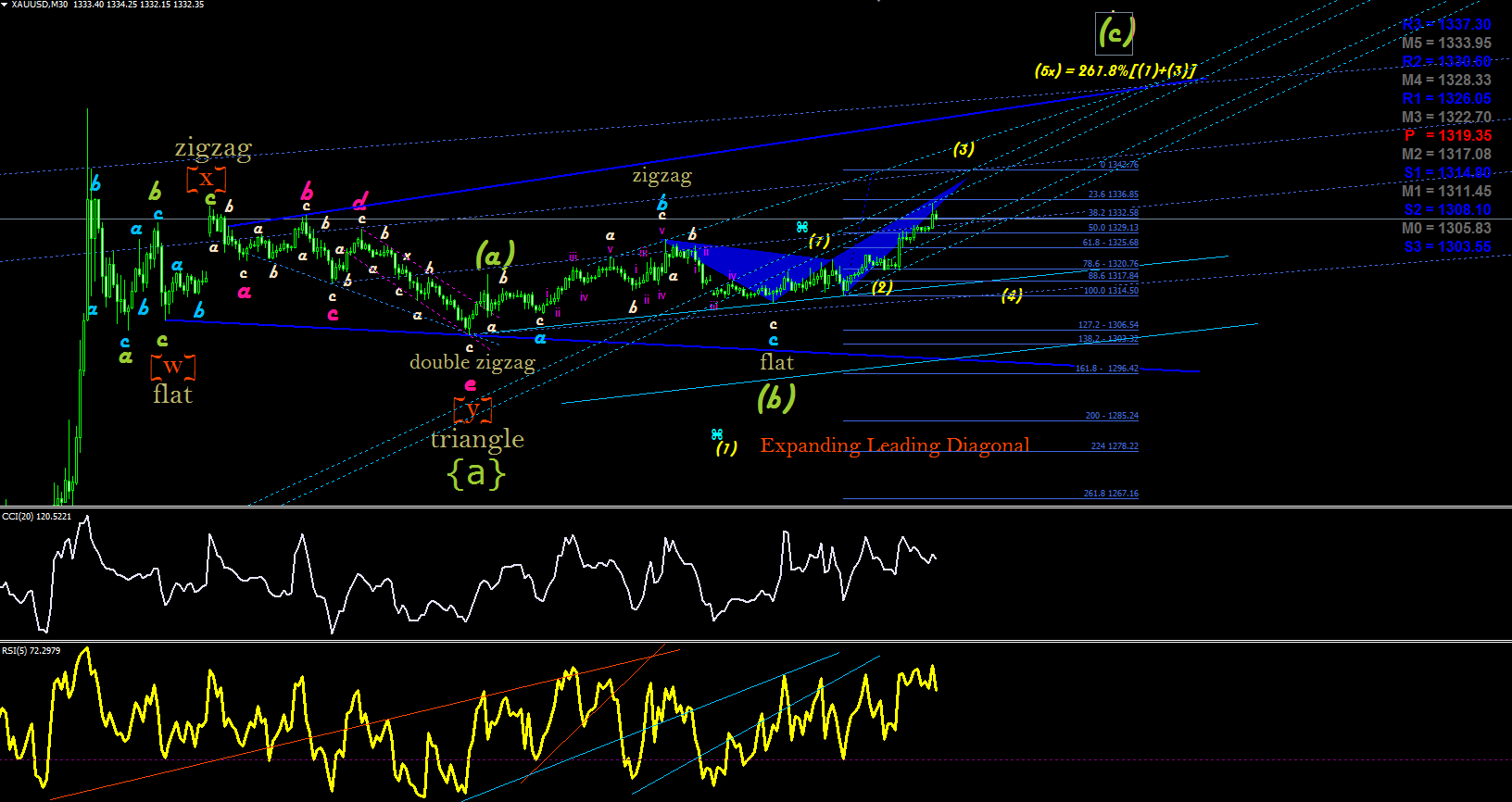The height and width of the screenshot is (802, 1512).
Task: Select the "triangle" pattern annotation
Action: [477, 439]
